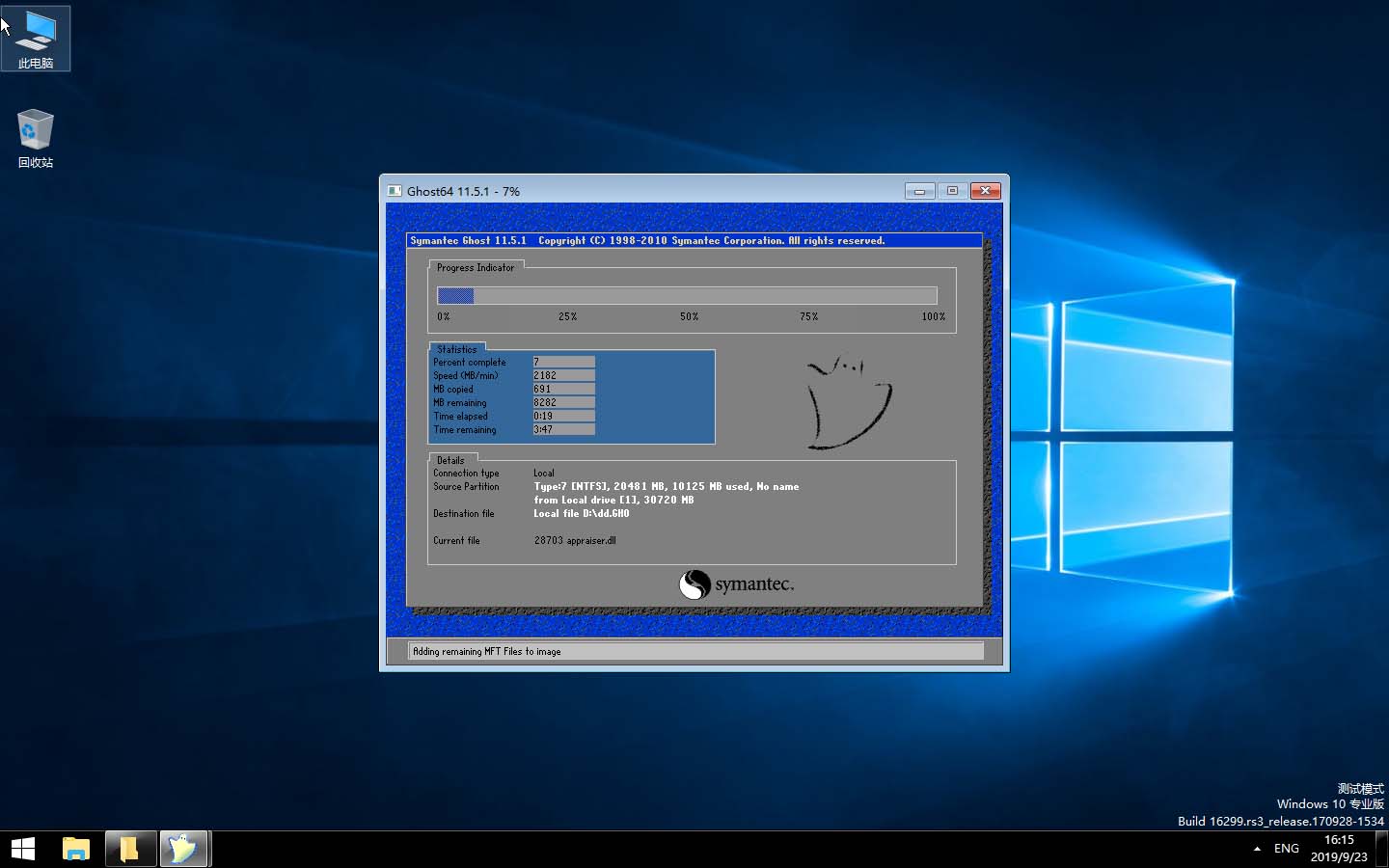Select the Percent complete value 7
1389x868 pixels.
(x=563, y=362)
